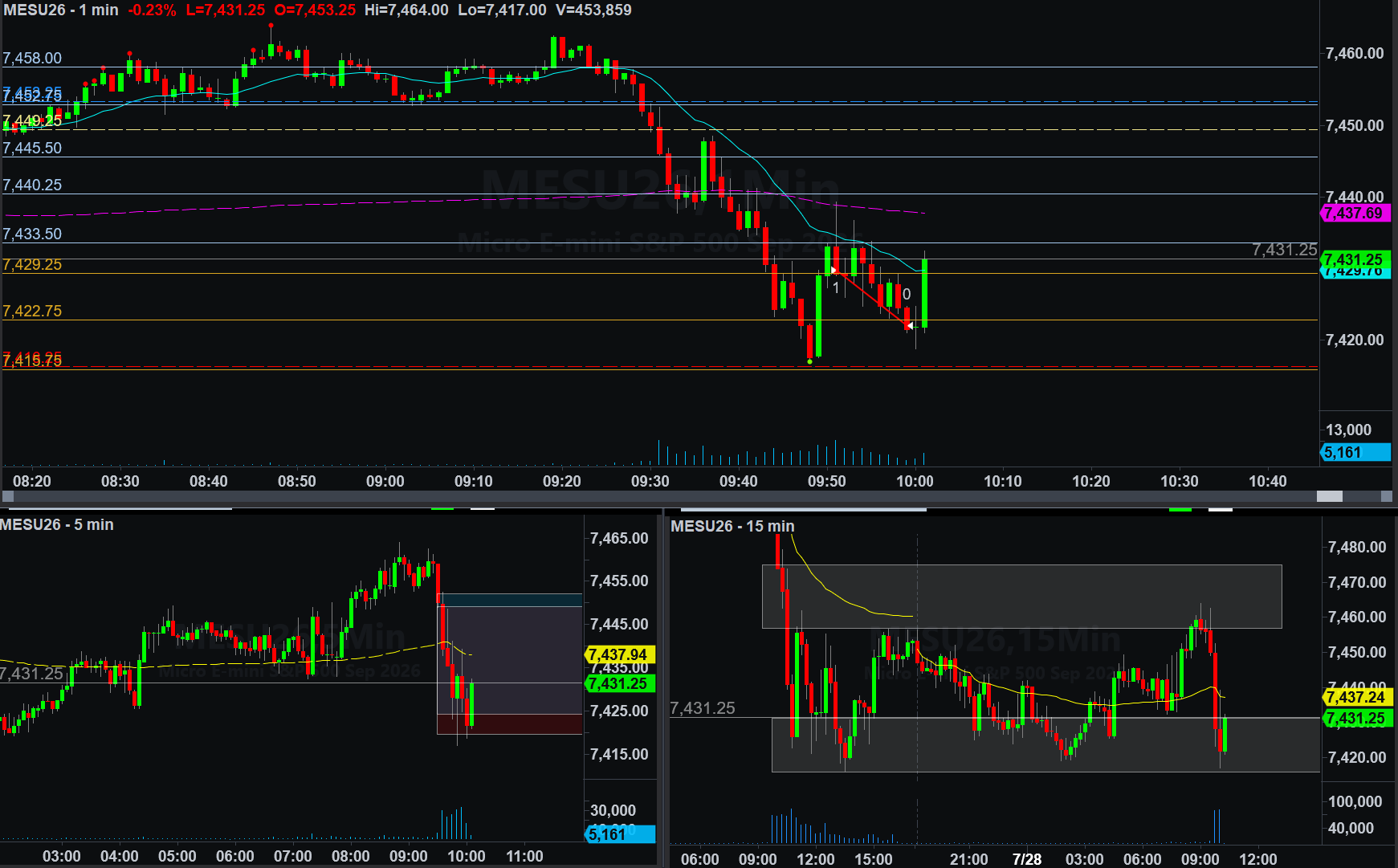This screenshot has height=868, width=1398.
Task: Click the 7,440.25 level label on 1 min chart
Action: 32,185
